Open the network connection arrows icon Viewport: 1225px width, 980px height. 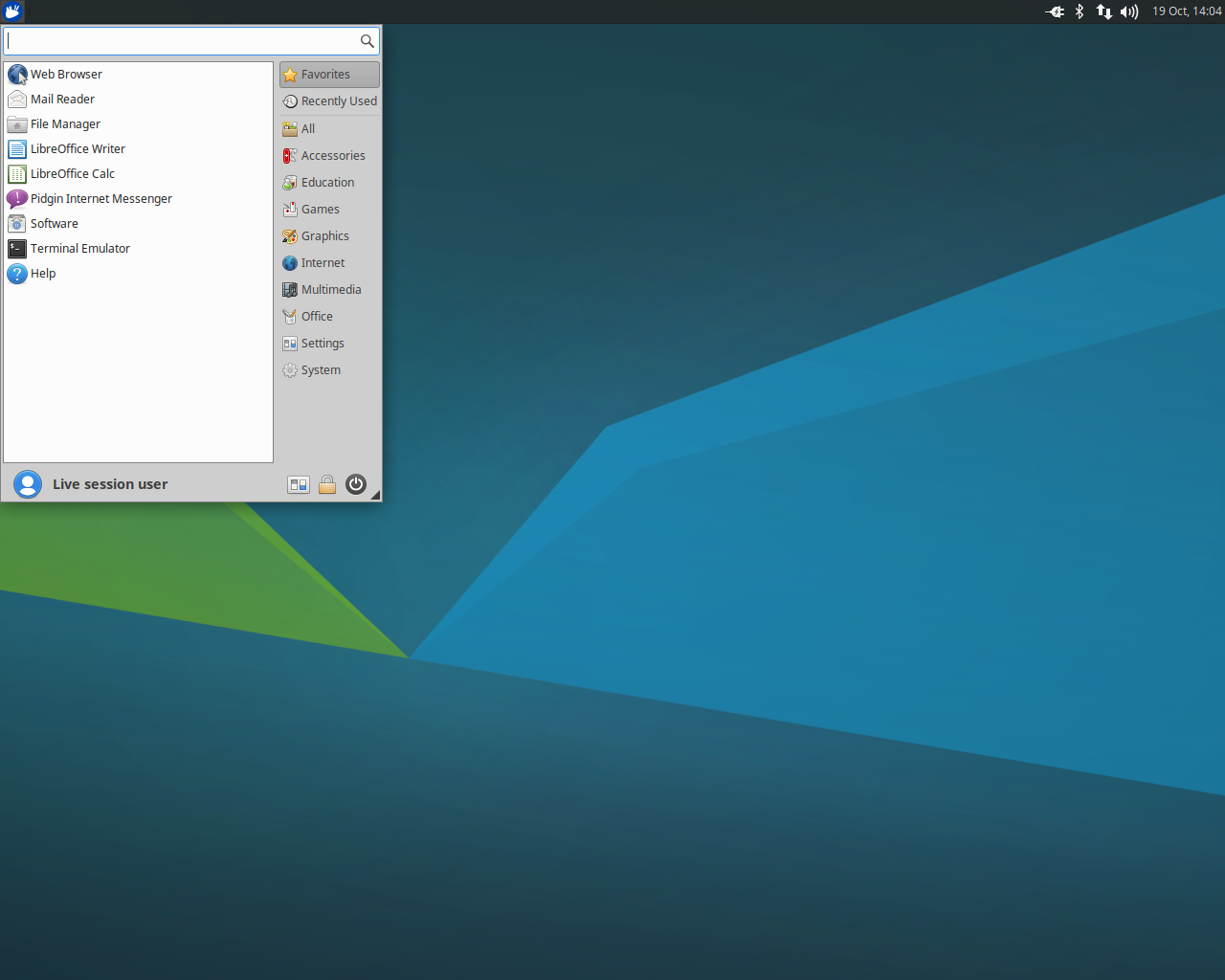point(1104,11)
